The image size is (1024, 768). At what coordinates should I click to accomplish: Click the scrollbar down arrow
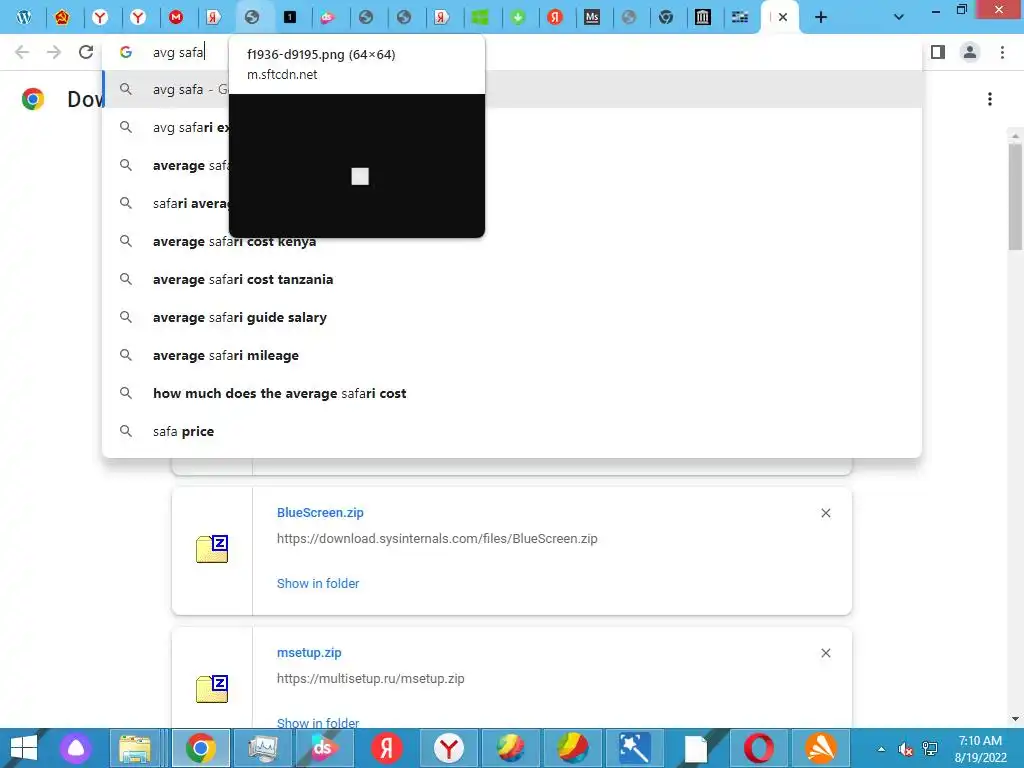click(x=1015, y=719)
